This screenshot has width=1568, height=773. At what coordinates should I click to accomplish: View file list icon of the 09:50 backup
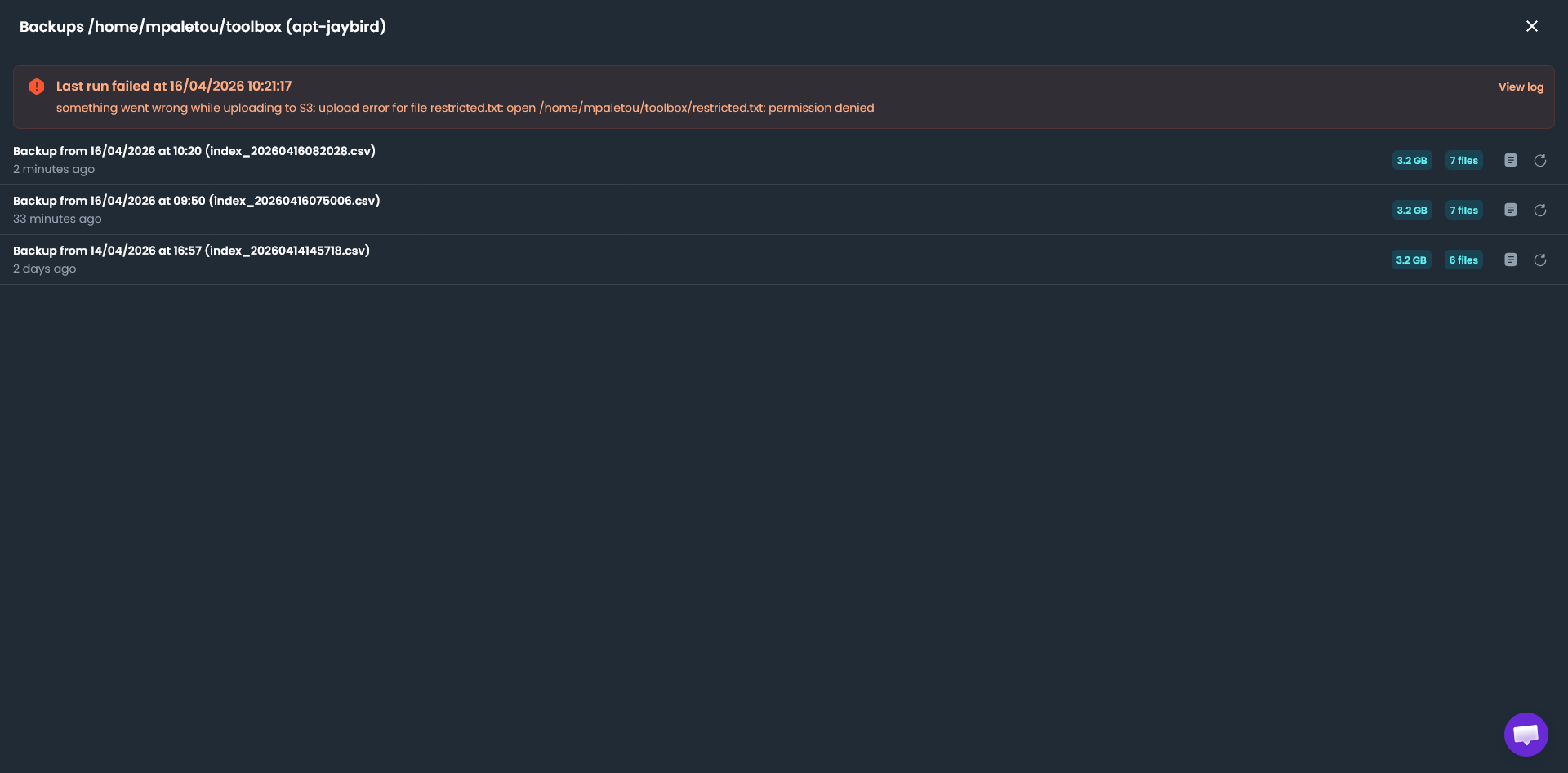1510,210
